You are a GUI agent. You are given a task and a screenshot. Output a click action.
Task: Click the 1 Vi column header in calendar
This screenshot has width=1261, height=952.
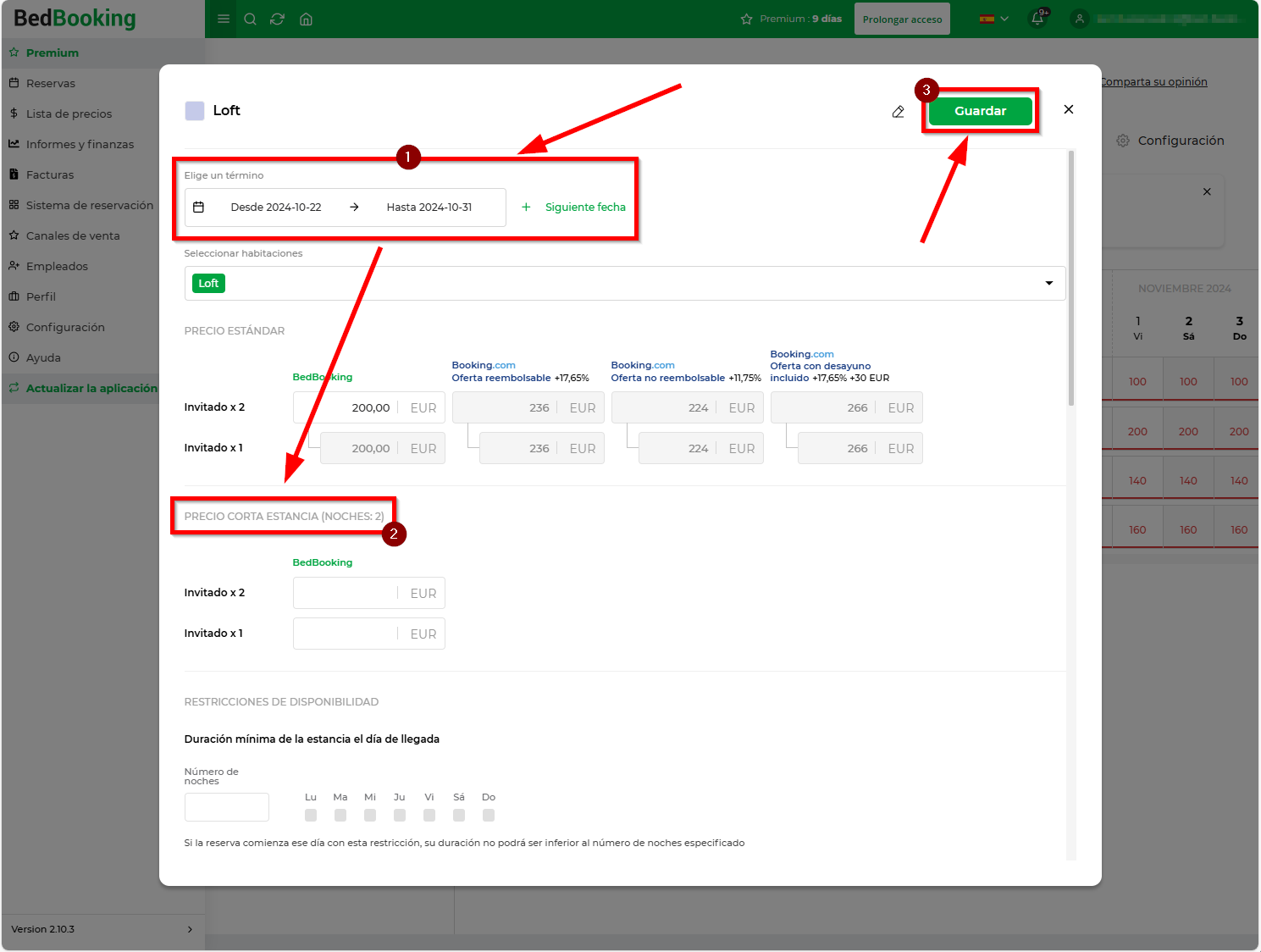tap(1137, 328)
